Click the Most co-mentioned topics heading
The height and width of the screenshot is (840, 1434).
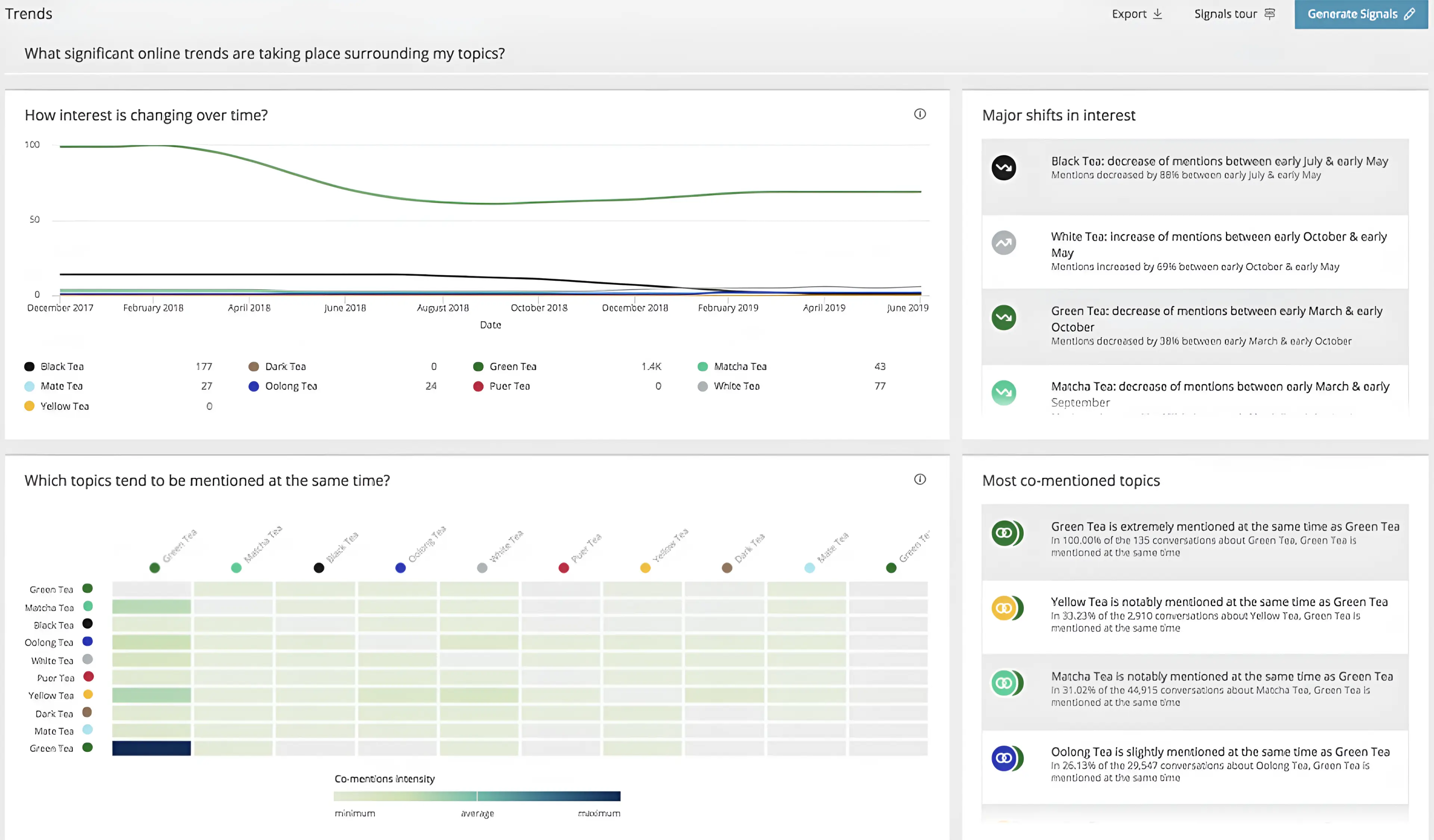tap(1071, 480)
